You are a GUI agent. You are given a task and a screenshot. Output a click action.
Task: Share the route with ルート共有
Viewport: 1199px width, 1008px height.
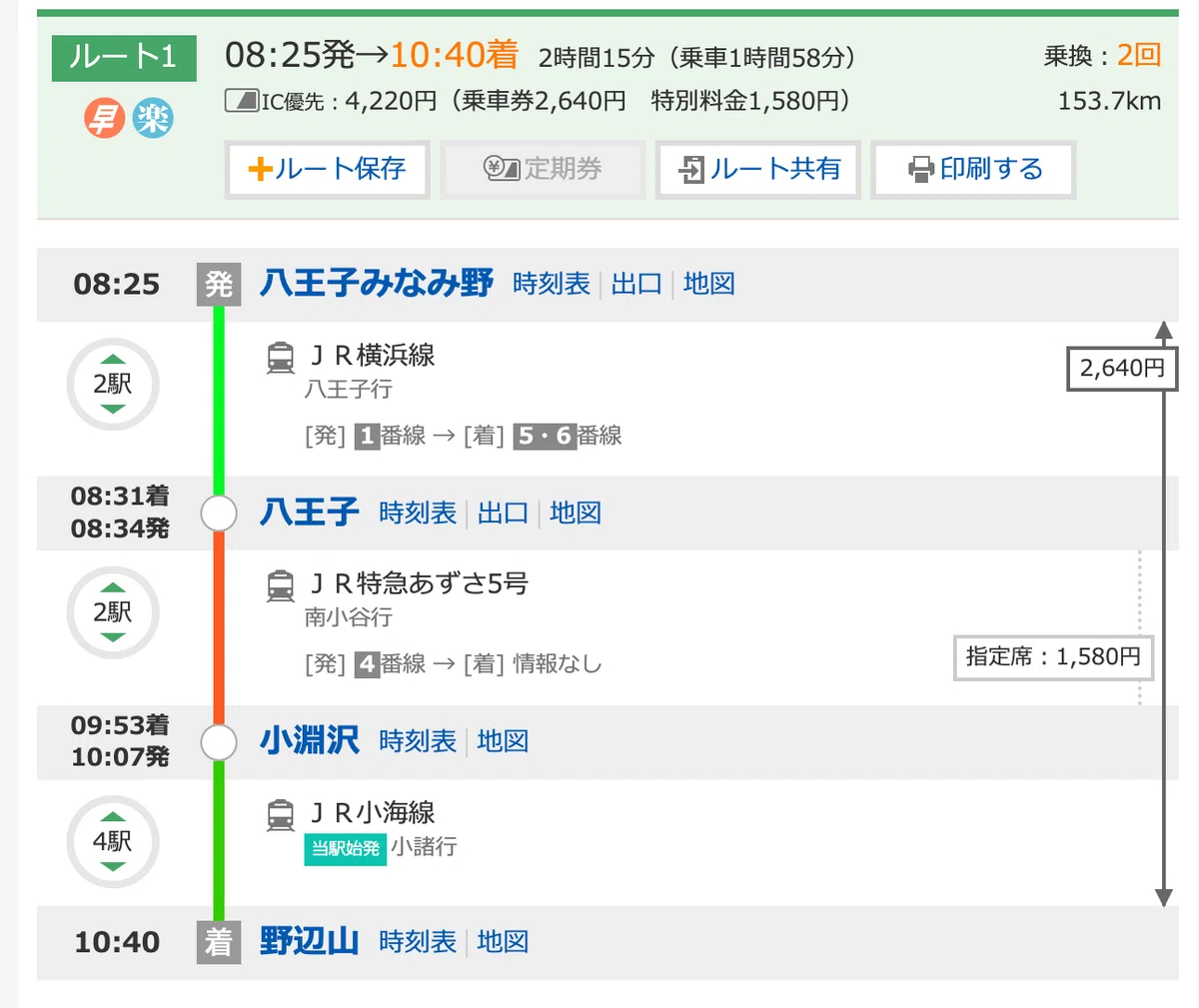click(x=758, y=170)
